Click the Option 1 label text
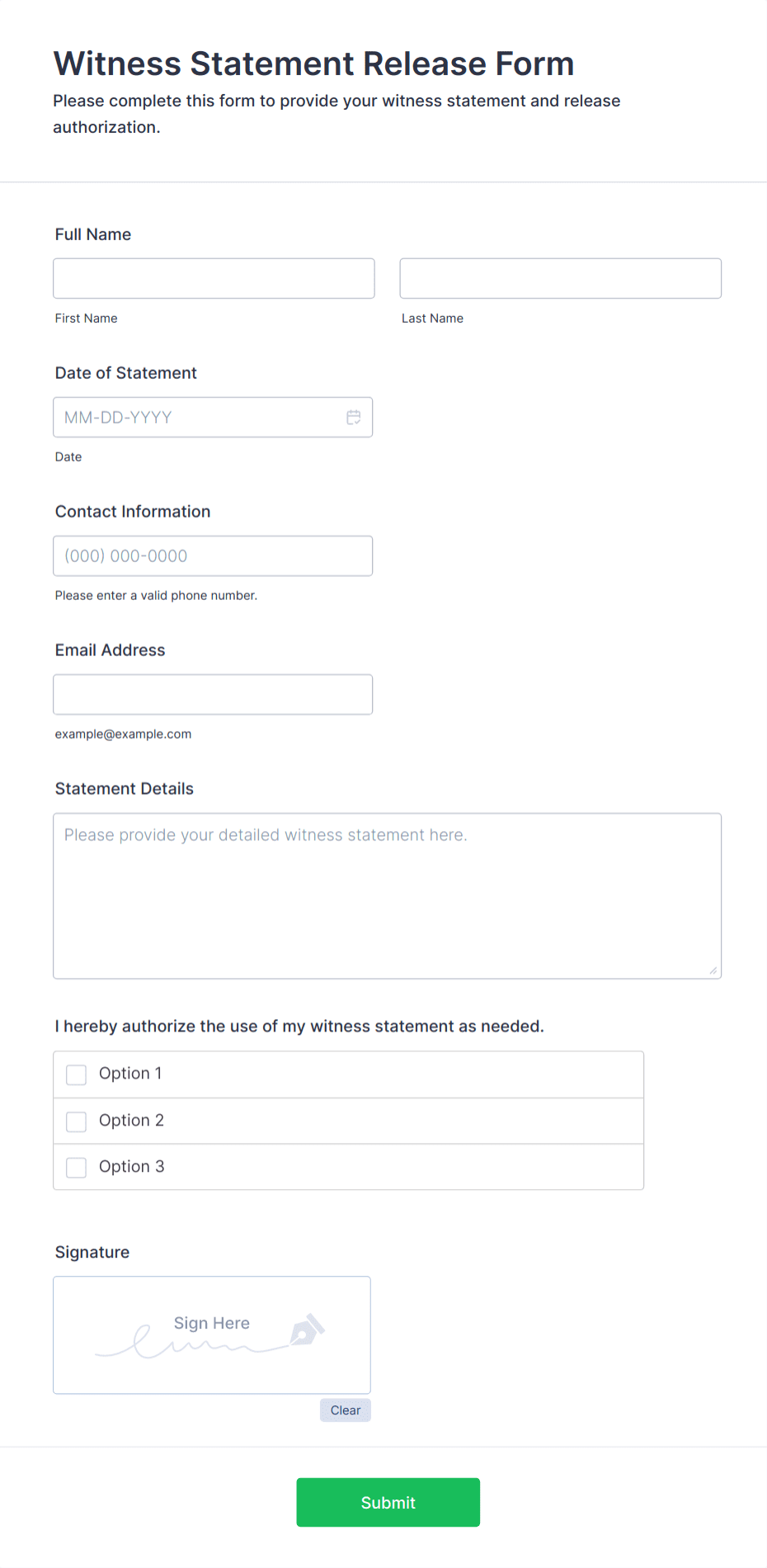Image resolution: width=767 pixels, height=1568 pixels. 130,1074
